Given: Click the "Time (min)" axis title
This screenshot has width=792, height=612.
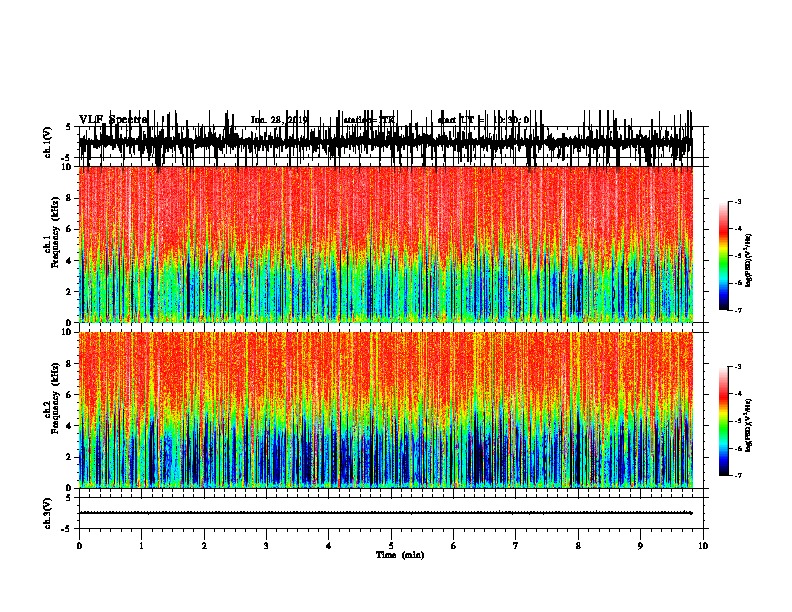Looking at the screenshot, I should click(400, 555).
